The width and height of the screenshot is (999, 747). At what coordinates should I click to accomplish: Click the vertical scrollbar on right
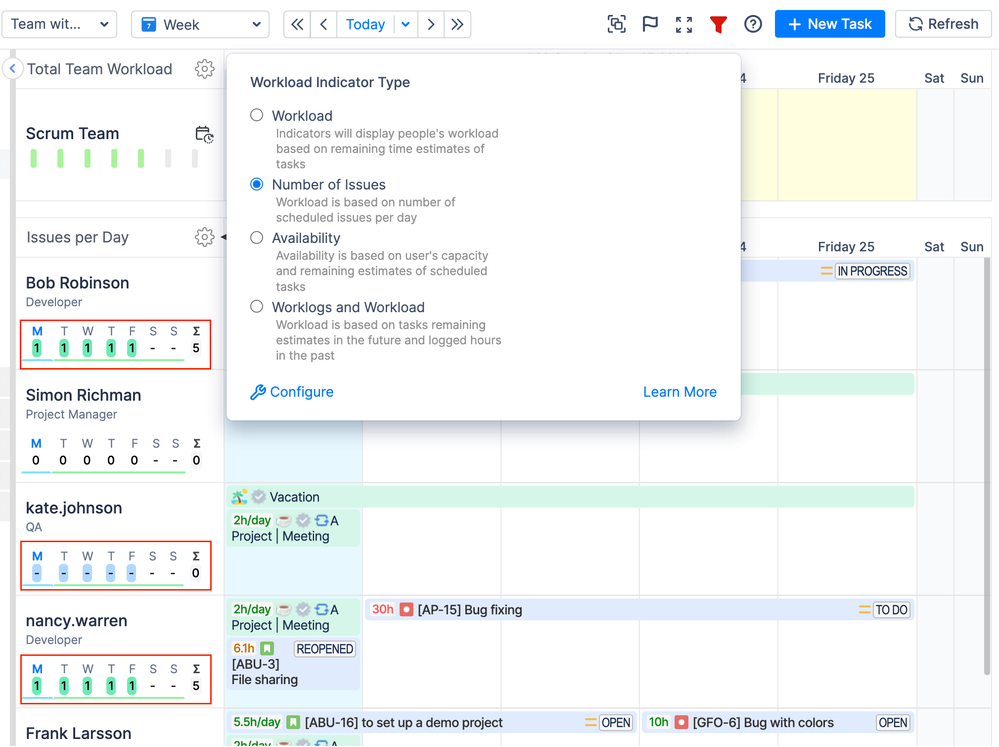click(987, 465)
